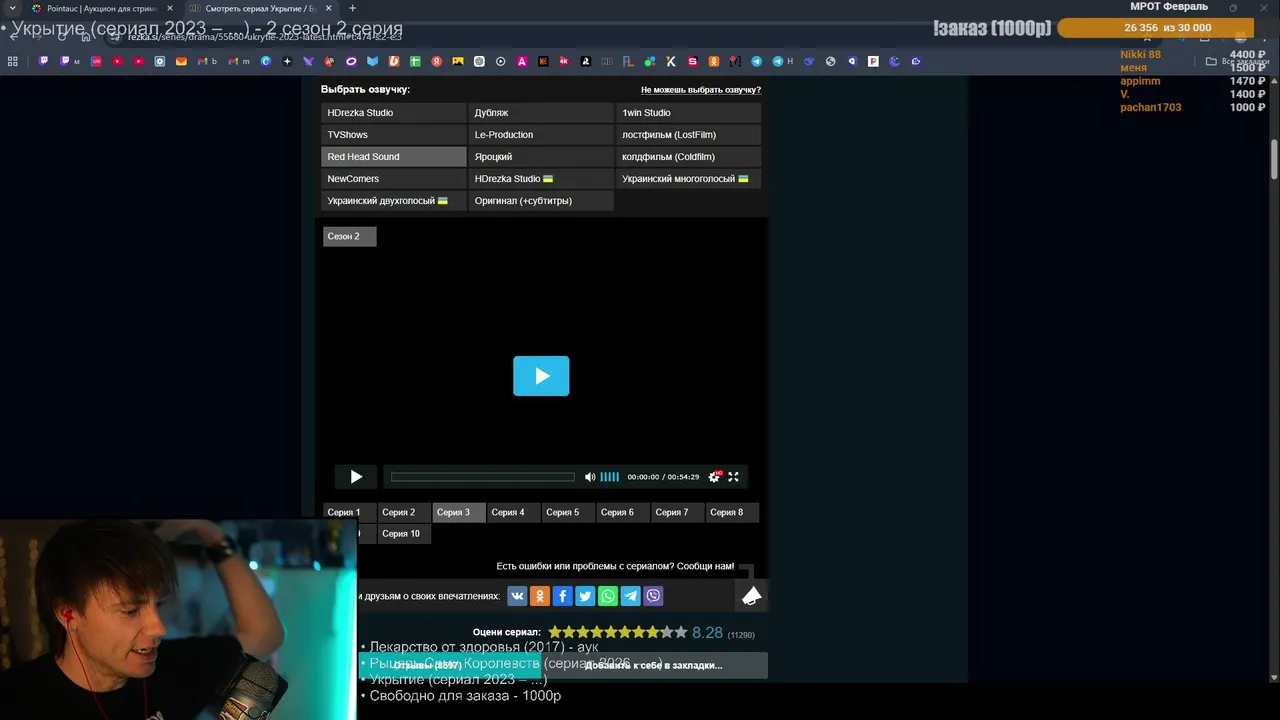The width and height of the screenshot is (1280, 720).
Task: Select the NewComers voiceover
Action: pyautogui.click(x=393, y=179)
